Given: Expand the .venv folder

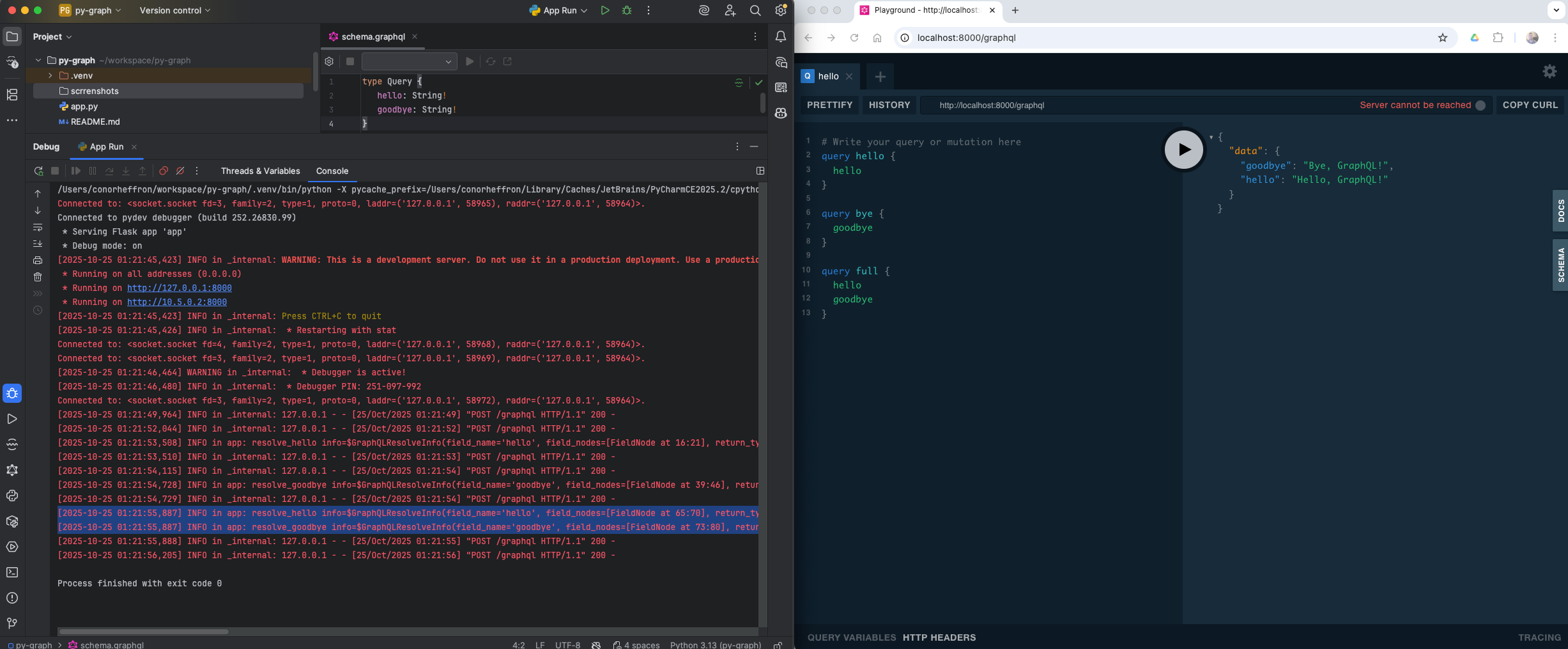Looking at the screenshot, I should click(x=50, y=75).
